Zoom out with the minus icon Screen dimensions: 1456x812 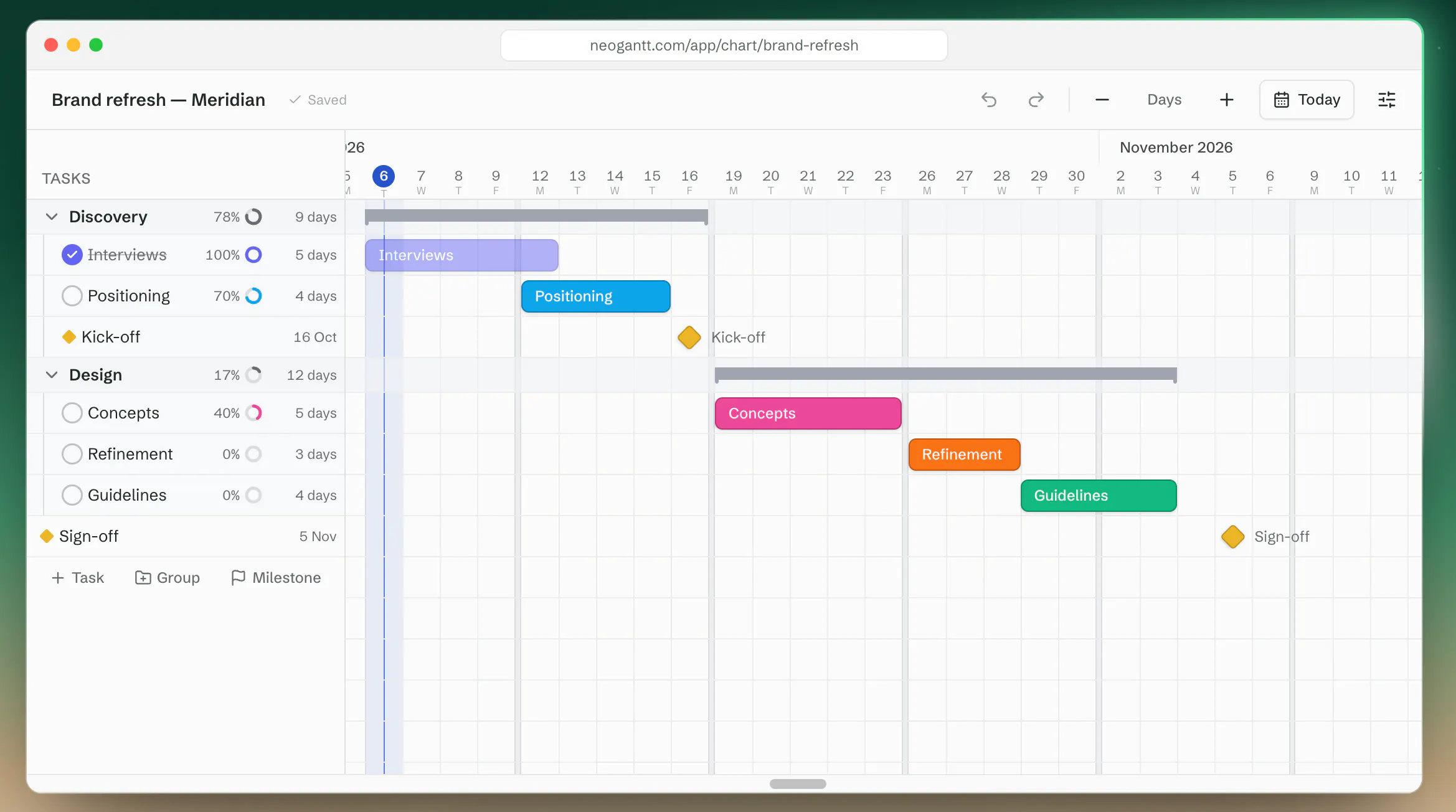click(1102, 100)
